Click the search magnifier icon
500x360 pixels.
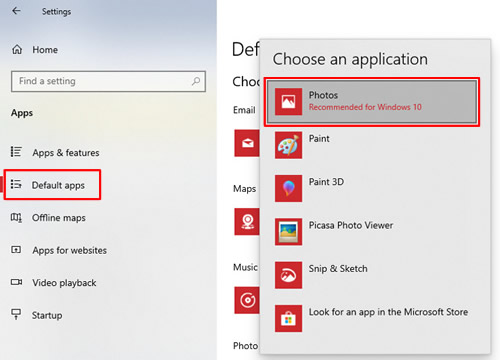(x=196, y=81)
